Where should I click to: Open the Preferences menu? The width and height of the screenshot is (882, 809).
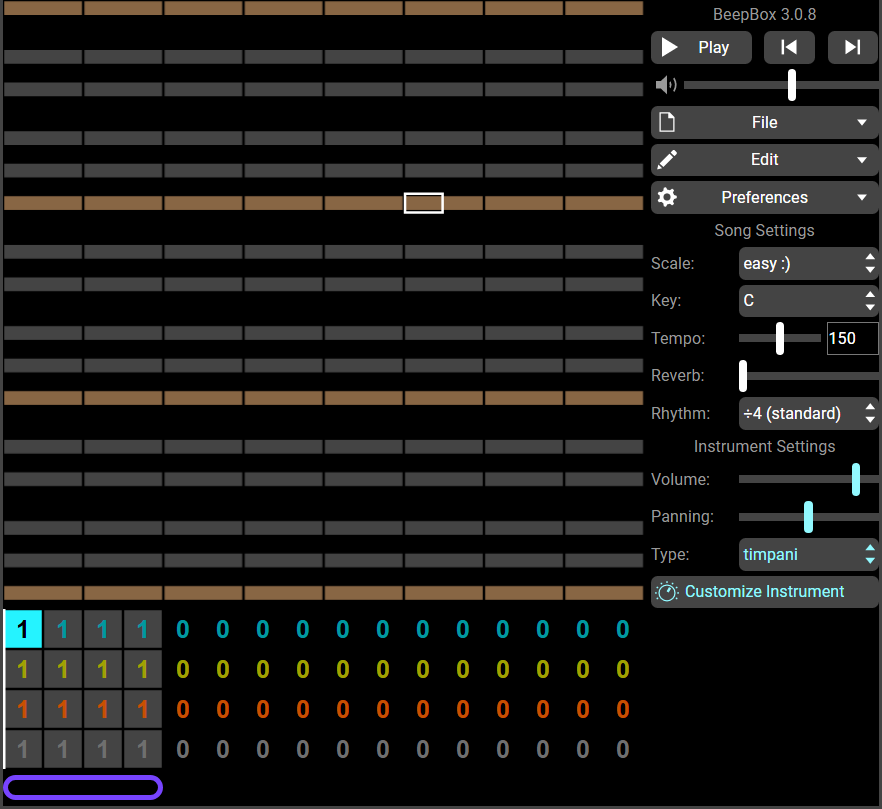click(x=764, y=197)
